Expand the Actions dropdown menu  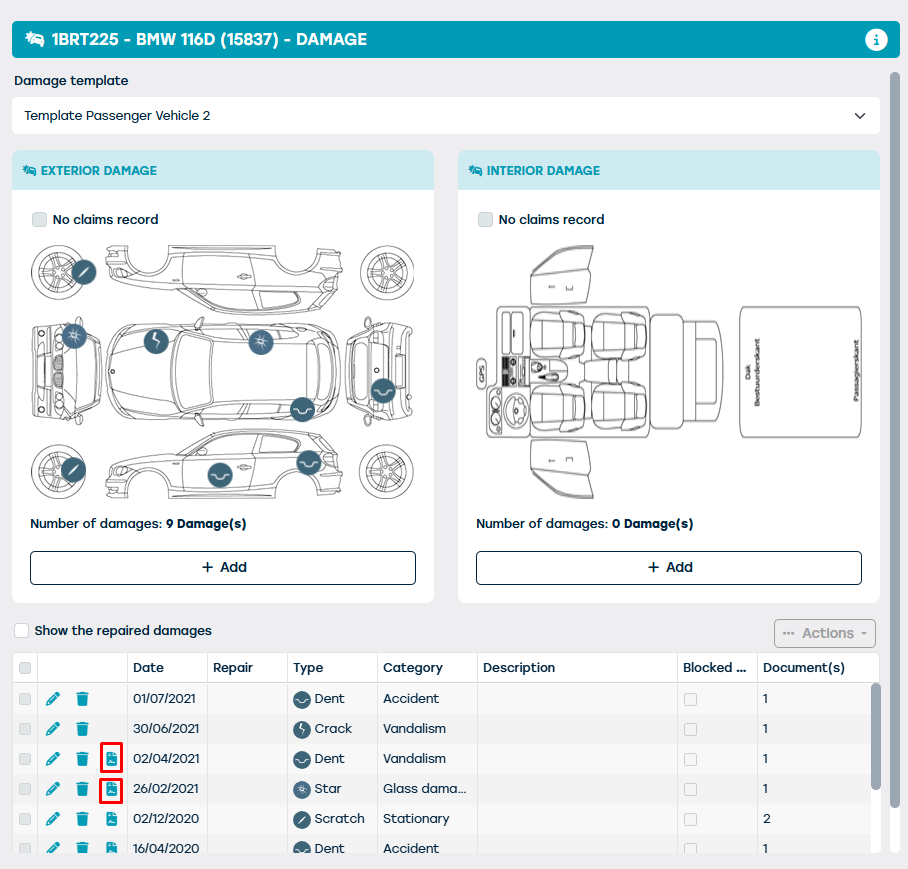point(825,633)
